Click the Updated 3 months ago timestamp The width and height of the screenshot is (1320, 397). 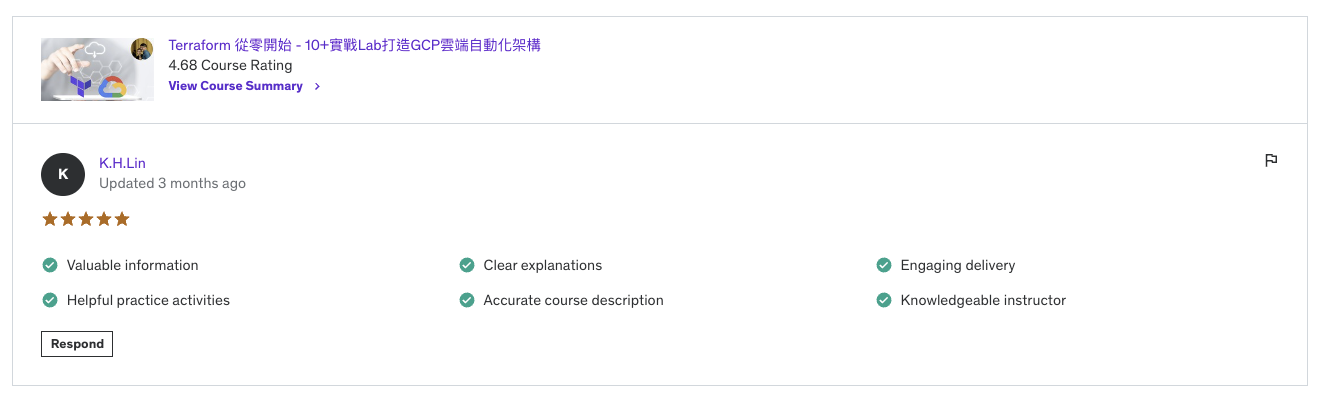point(172,183)
